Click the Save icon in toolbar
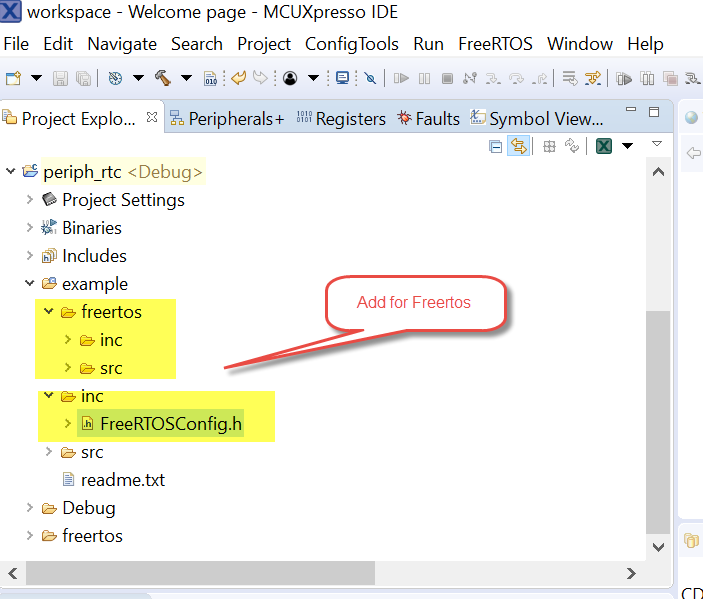Viewport: 703px width, 599px height. pyautogui.click(x=61, y=78)
